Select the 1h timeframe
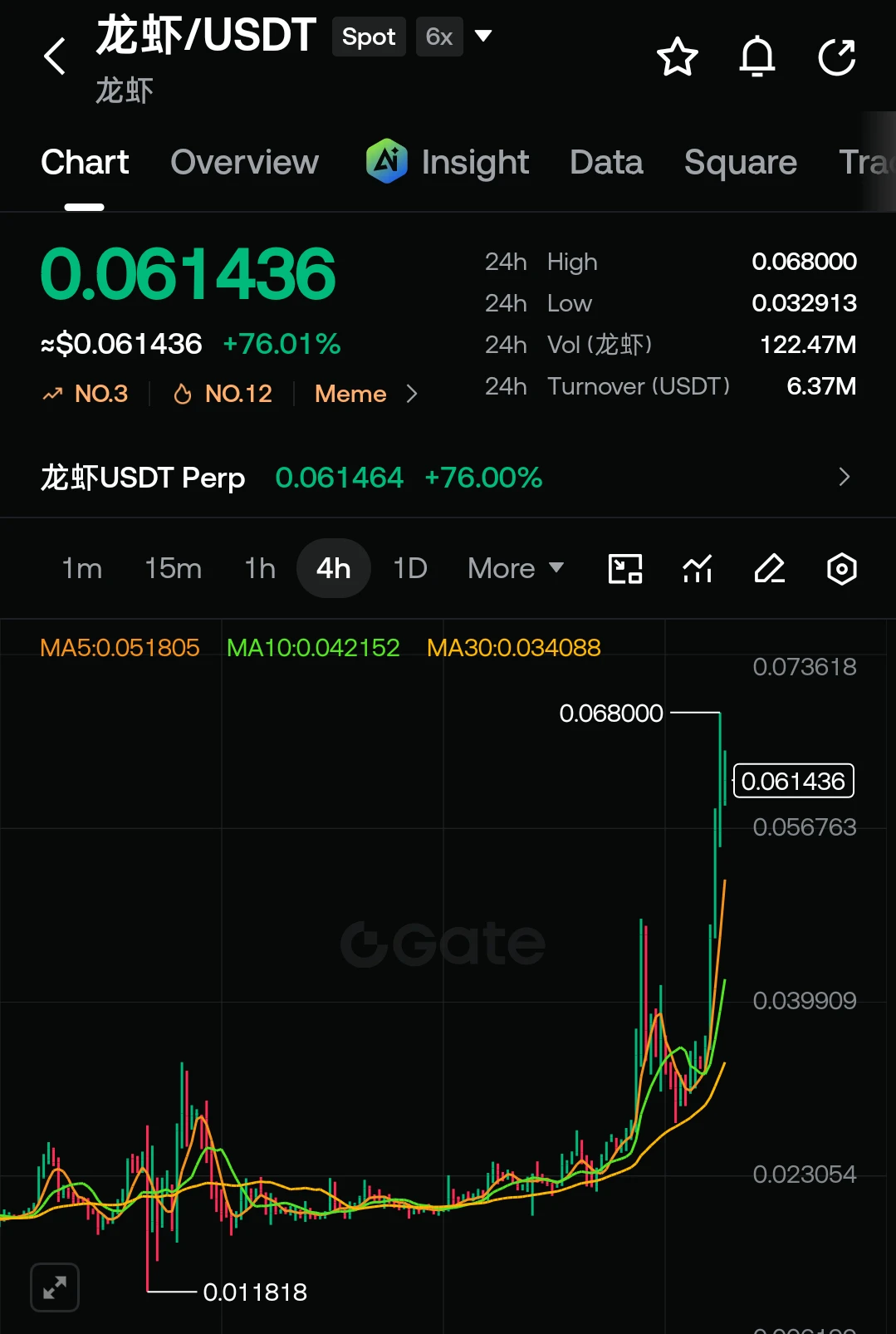Viewport: 896px width, 1334px height. coord(260,568)
